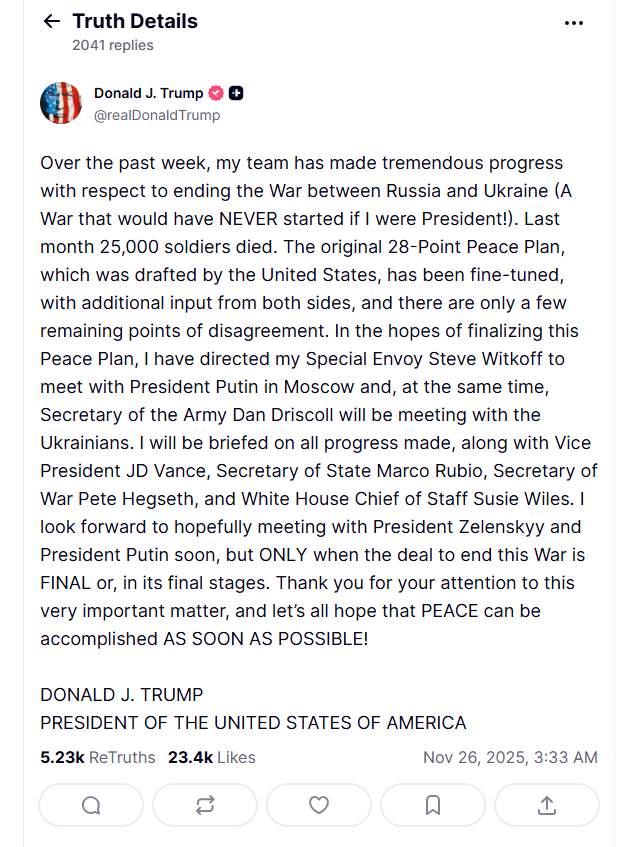Click the PRESIDENT OF THE UNITED STATES line
This screenshot has height=847, width=629.
tap(253, 722)
